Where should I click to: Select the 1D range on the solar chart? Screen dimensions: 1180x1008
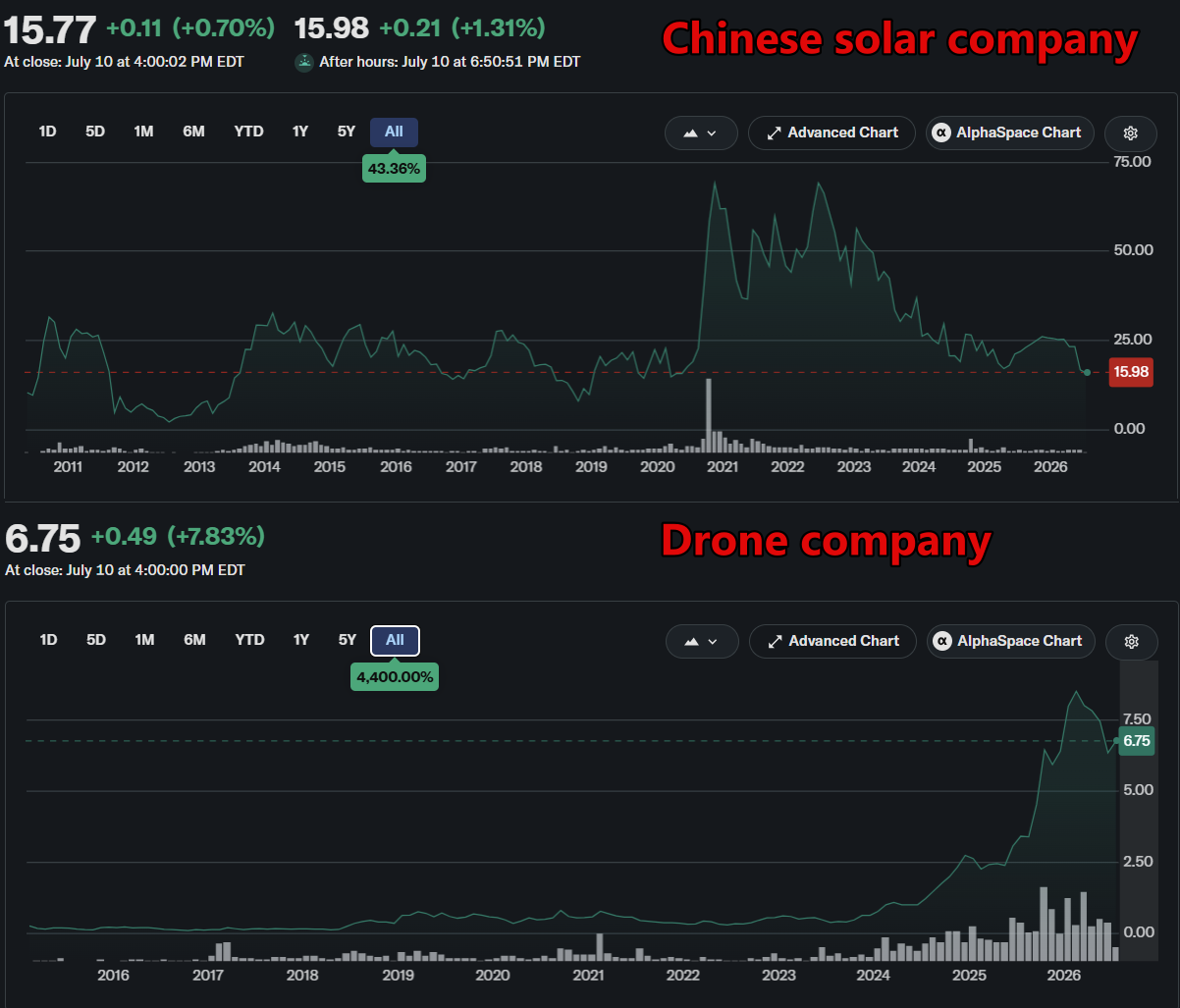click(x=47, y=132)
